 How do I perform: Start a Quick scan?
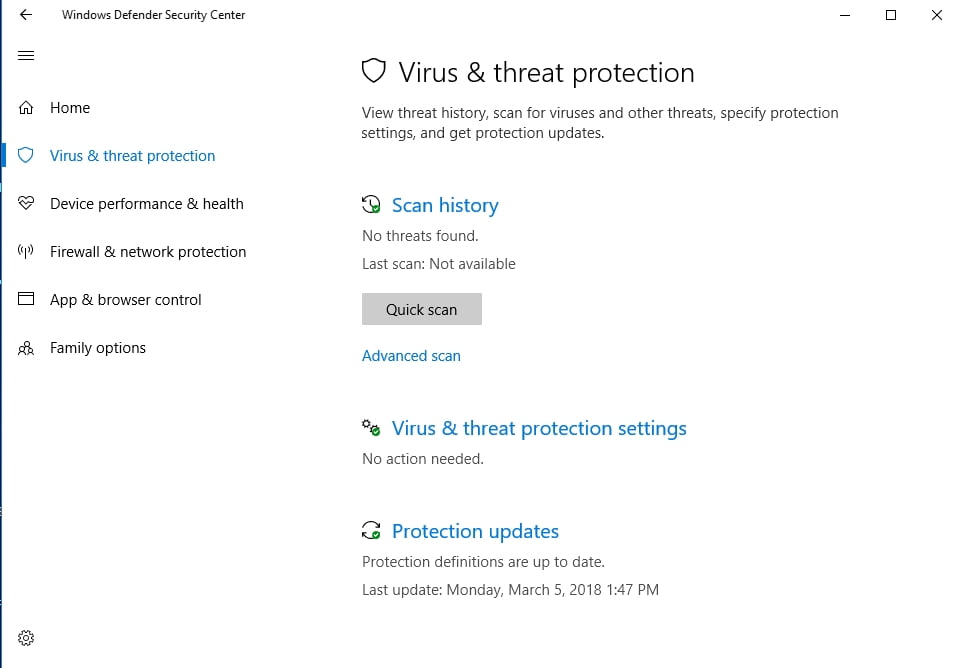(421, 308)
